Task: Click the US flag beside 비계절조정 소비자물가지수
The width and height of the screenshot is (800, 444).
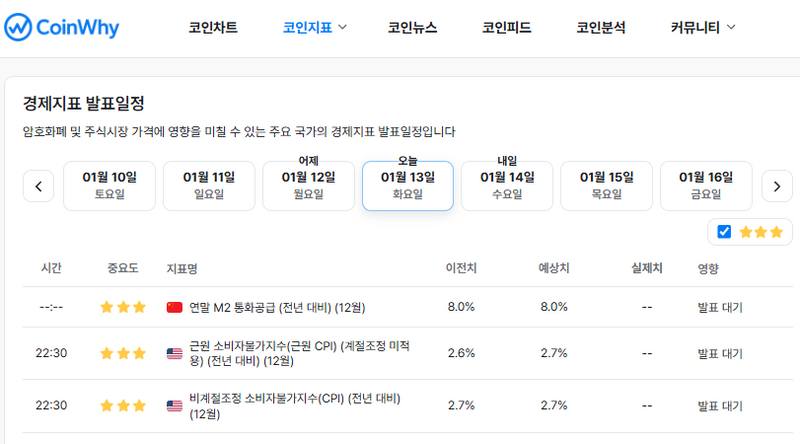Action: (174, 406)
